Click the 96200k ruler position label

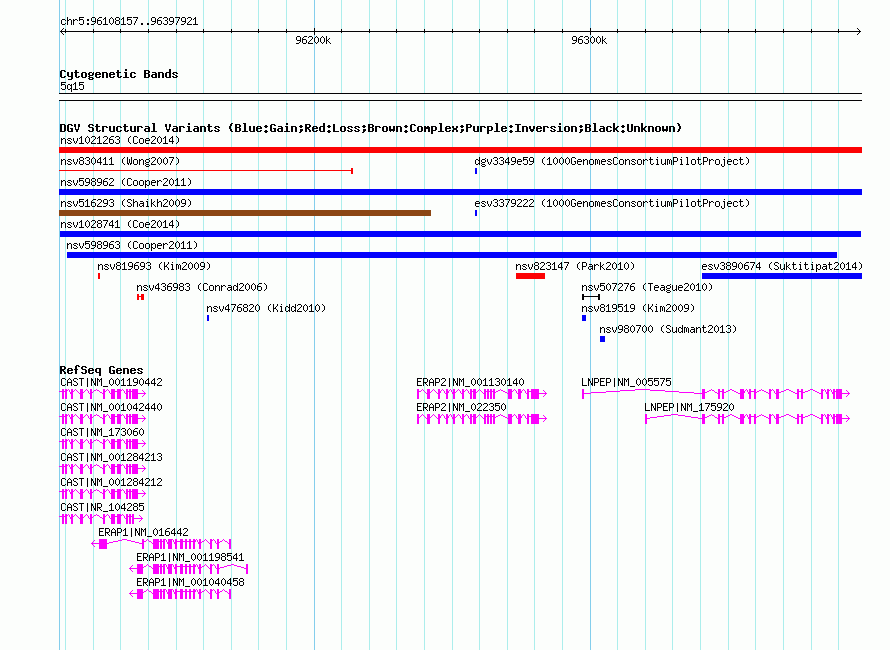313,40
